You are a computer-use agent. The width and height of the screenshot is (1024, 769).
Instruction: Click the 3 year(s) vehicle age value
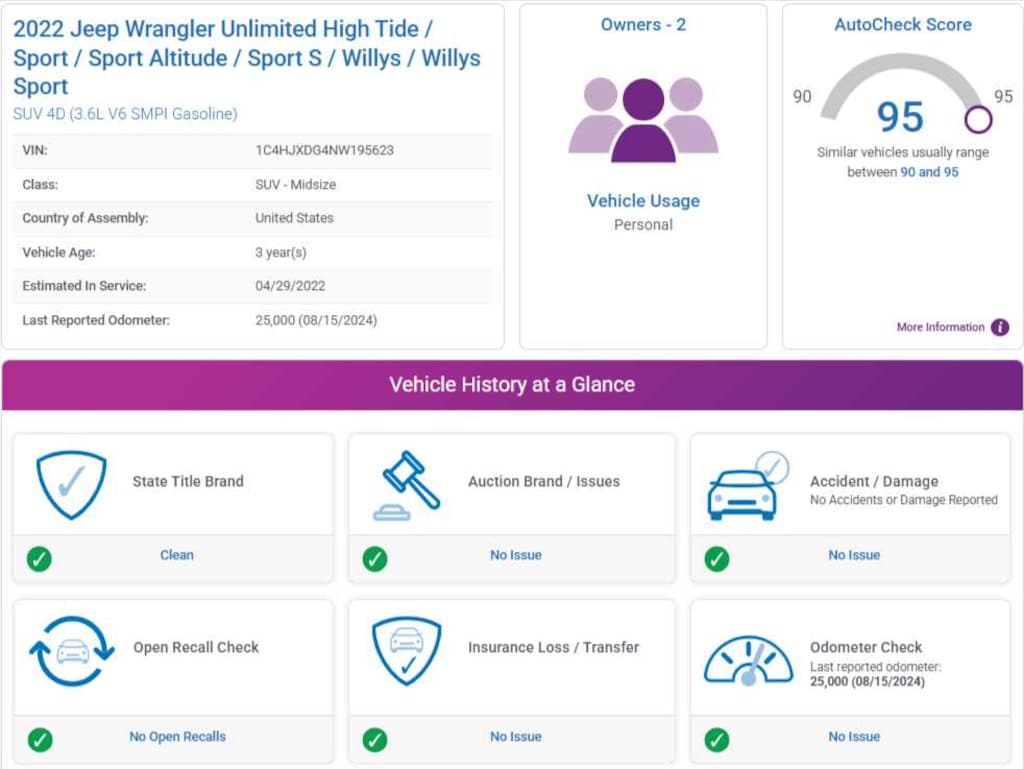(281, 253)
